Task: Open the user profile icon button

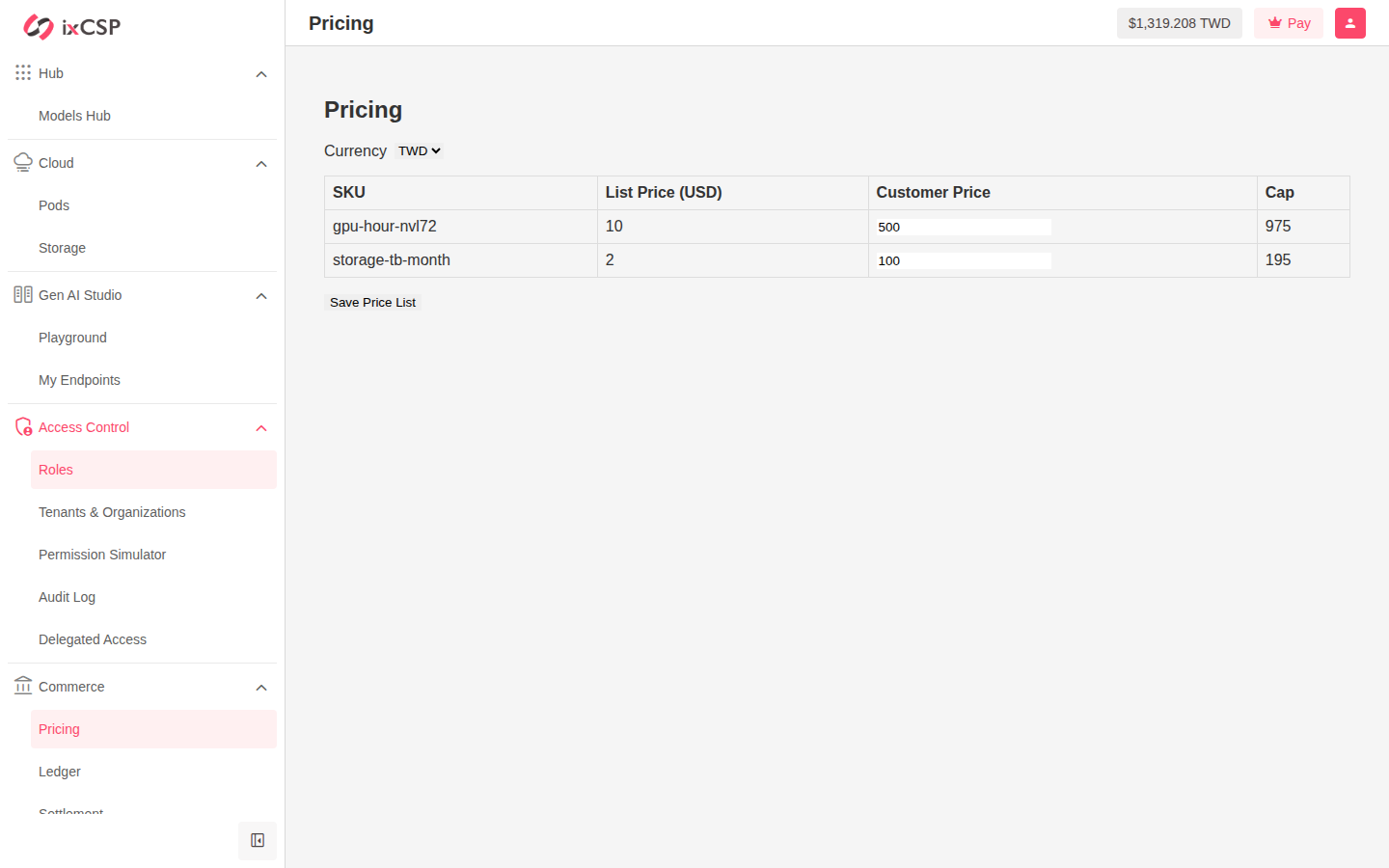Action: pos(1350,23)
